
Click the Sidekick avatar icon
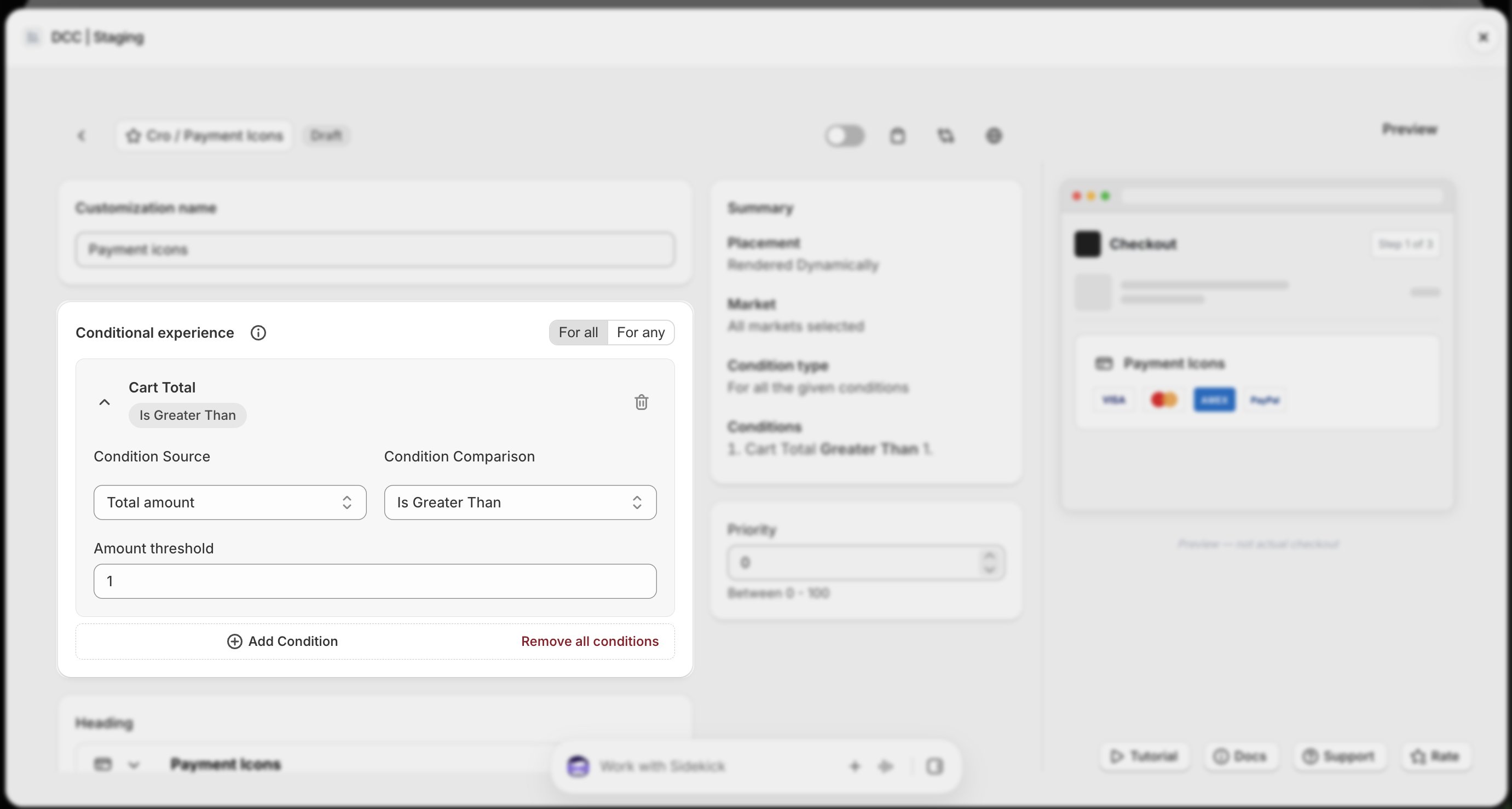click(578, 766)
